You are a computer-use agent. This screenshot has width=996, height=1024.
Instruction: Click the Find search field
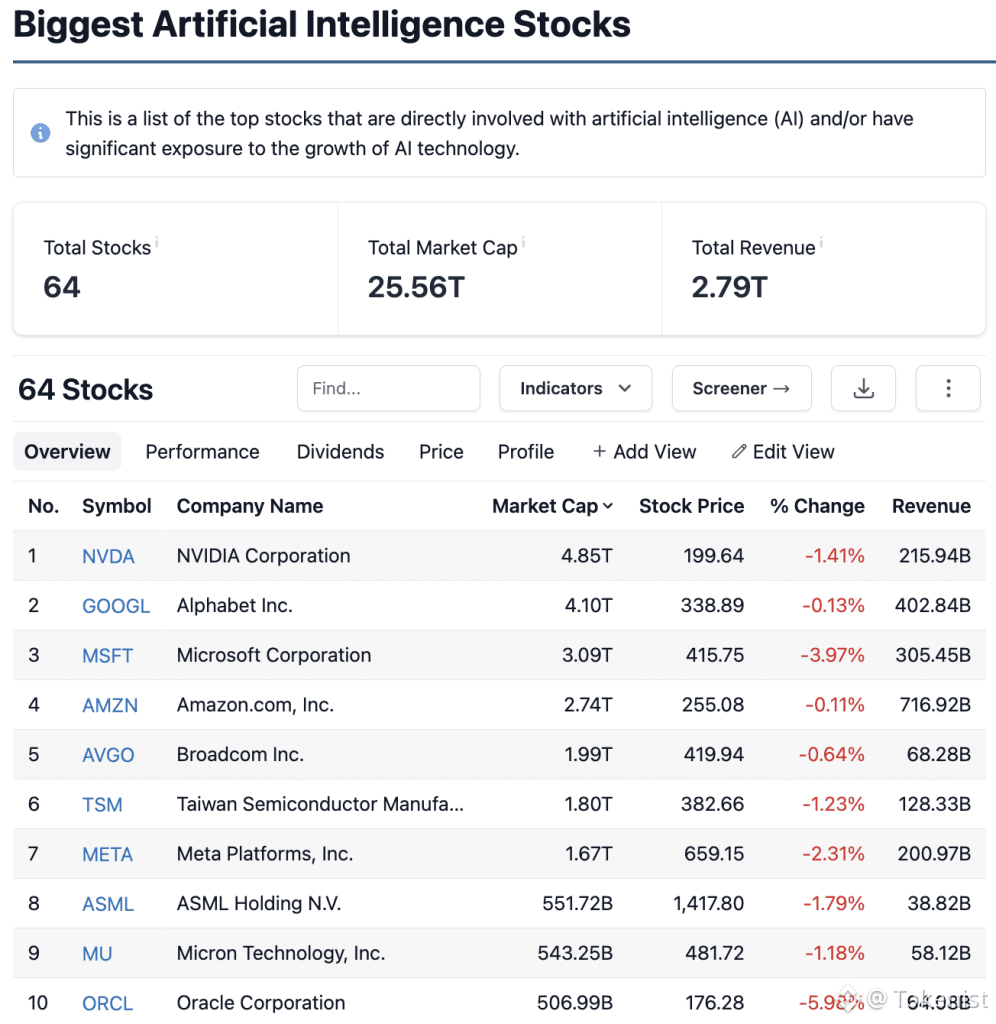(388, 389)
